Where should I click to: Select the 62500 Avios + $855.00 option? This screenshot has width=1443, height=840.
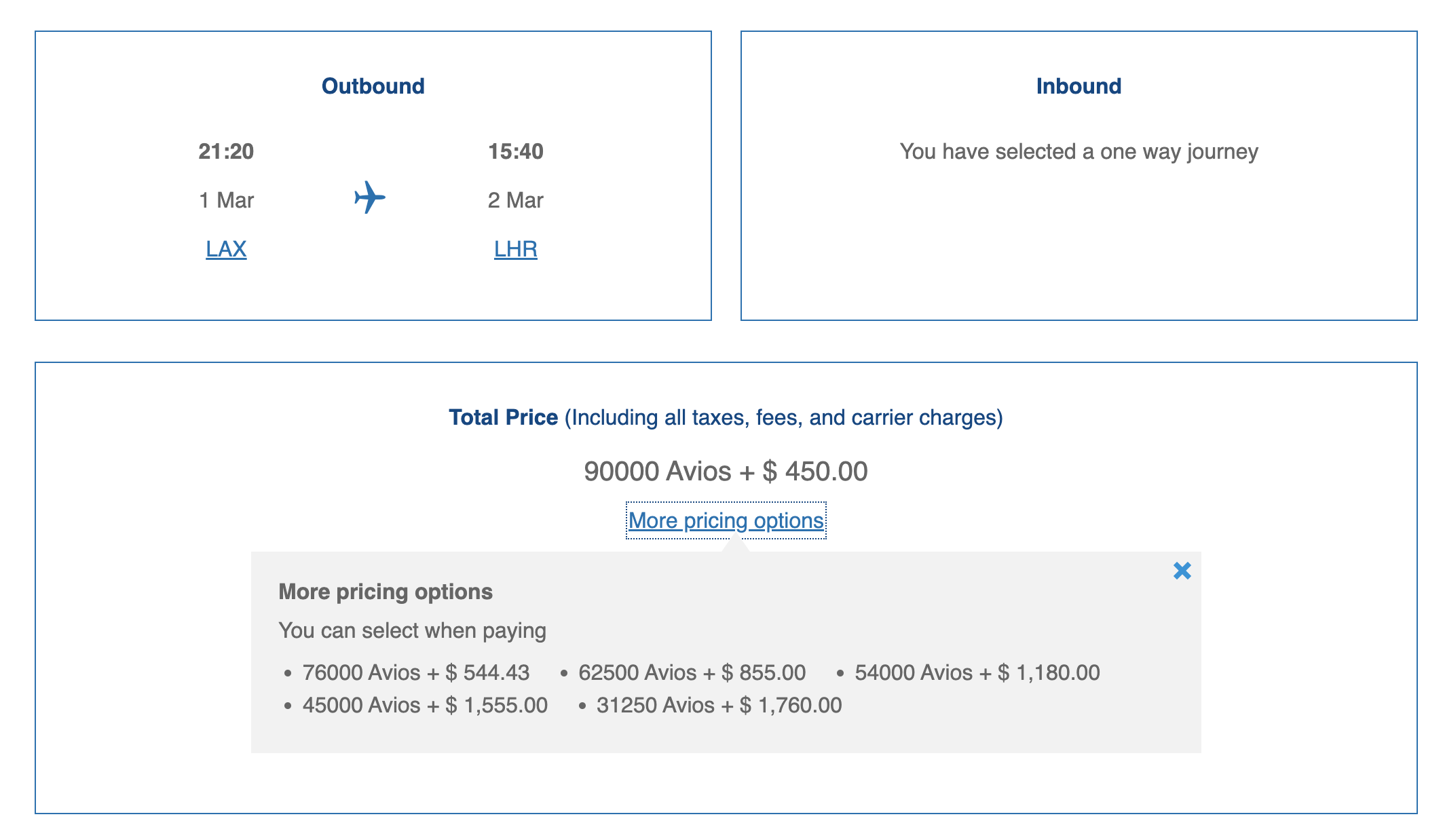tap(690, 672)
